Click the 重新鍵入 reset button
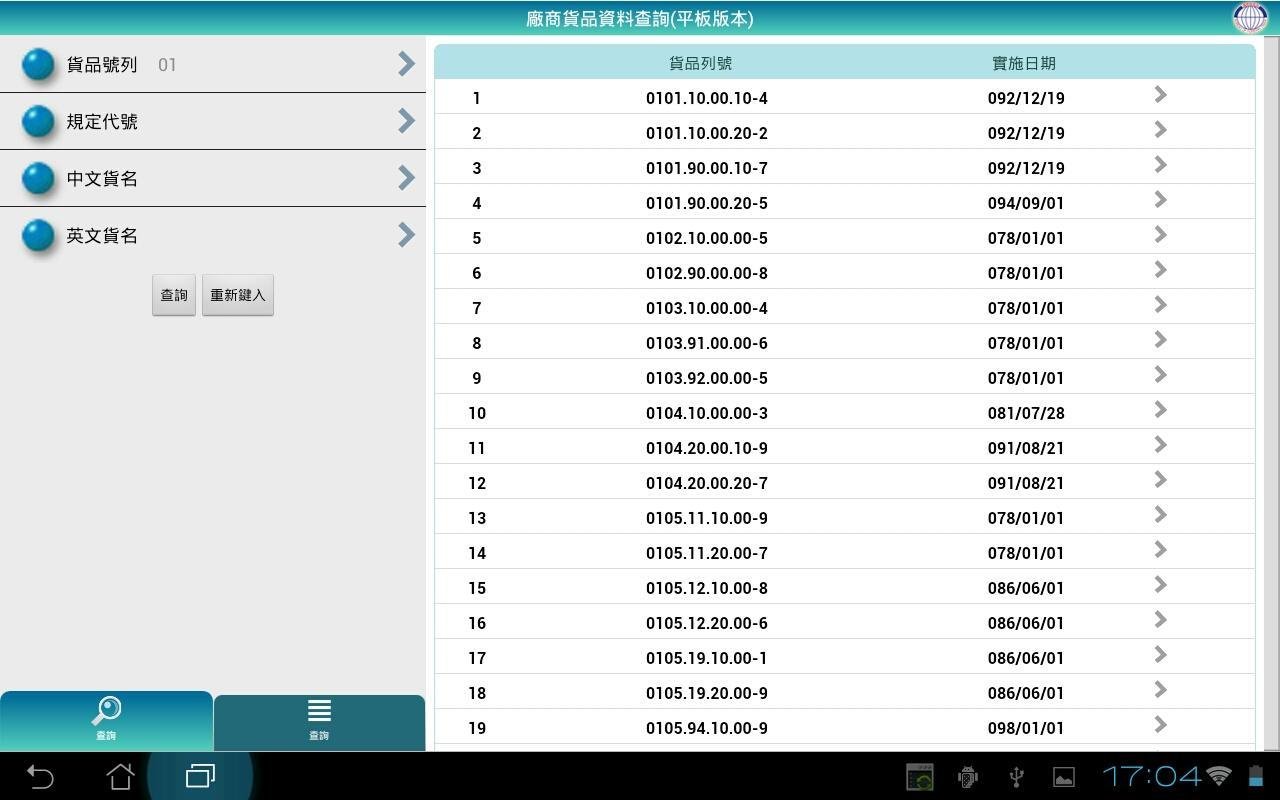This screenshot has width=1280, height=800. pyautogui.click(x=238, y=295)
